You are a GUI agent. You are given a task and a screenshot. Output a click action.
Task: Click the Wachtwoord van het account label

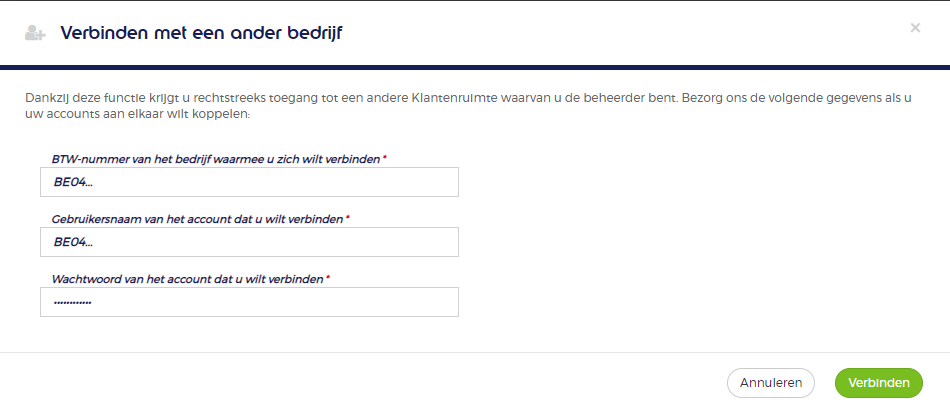point(188,279)
